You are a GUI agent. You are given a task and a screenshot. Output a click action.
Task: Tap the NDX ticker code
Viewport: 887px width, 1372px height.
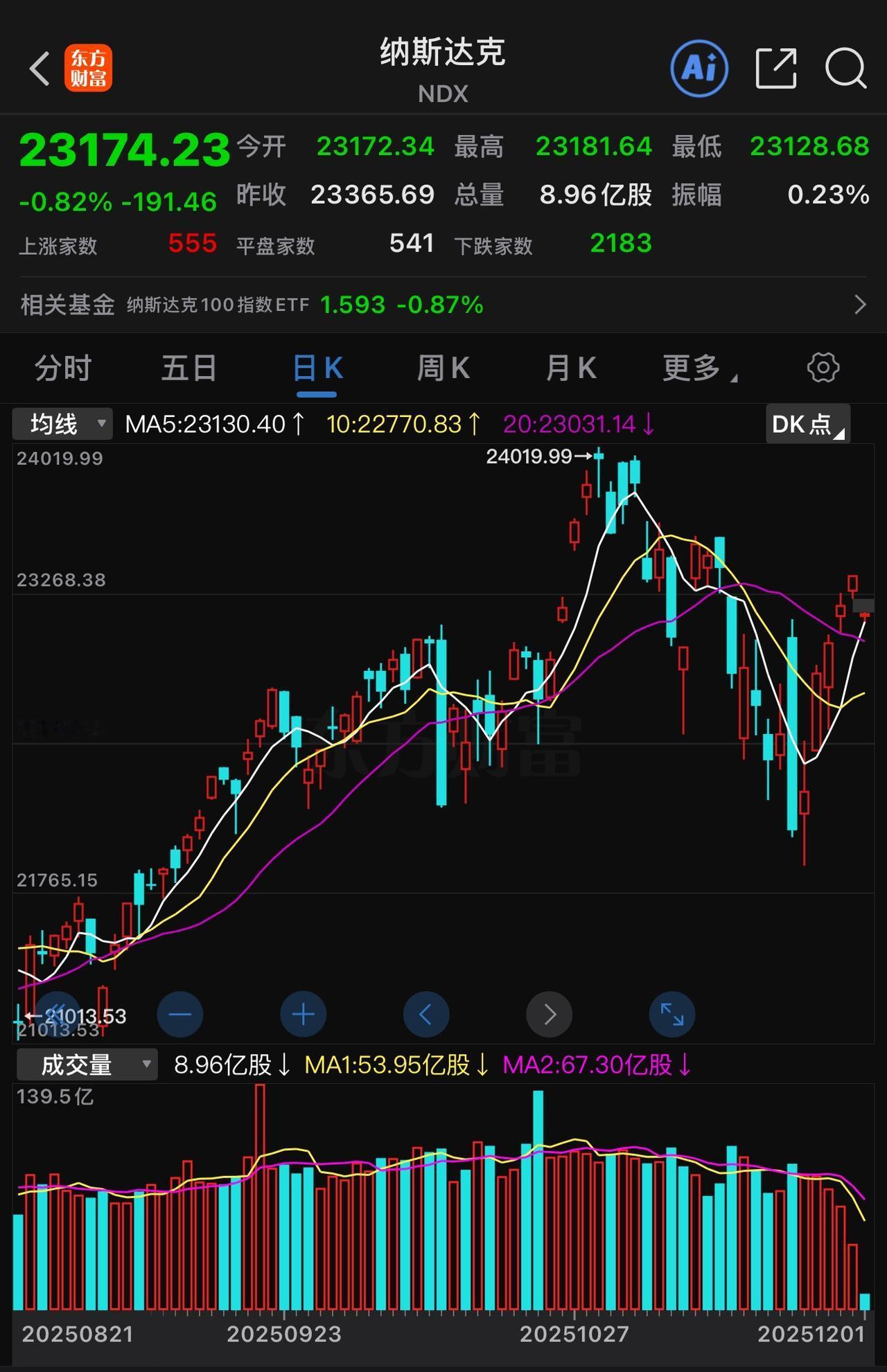pyautogui.click(x=443, y=94)
